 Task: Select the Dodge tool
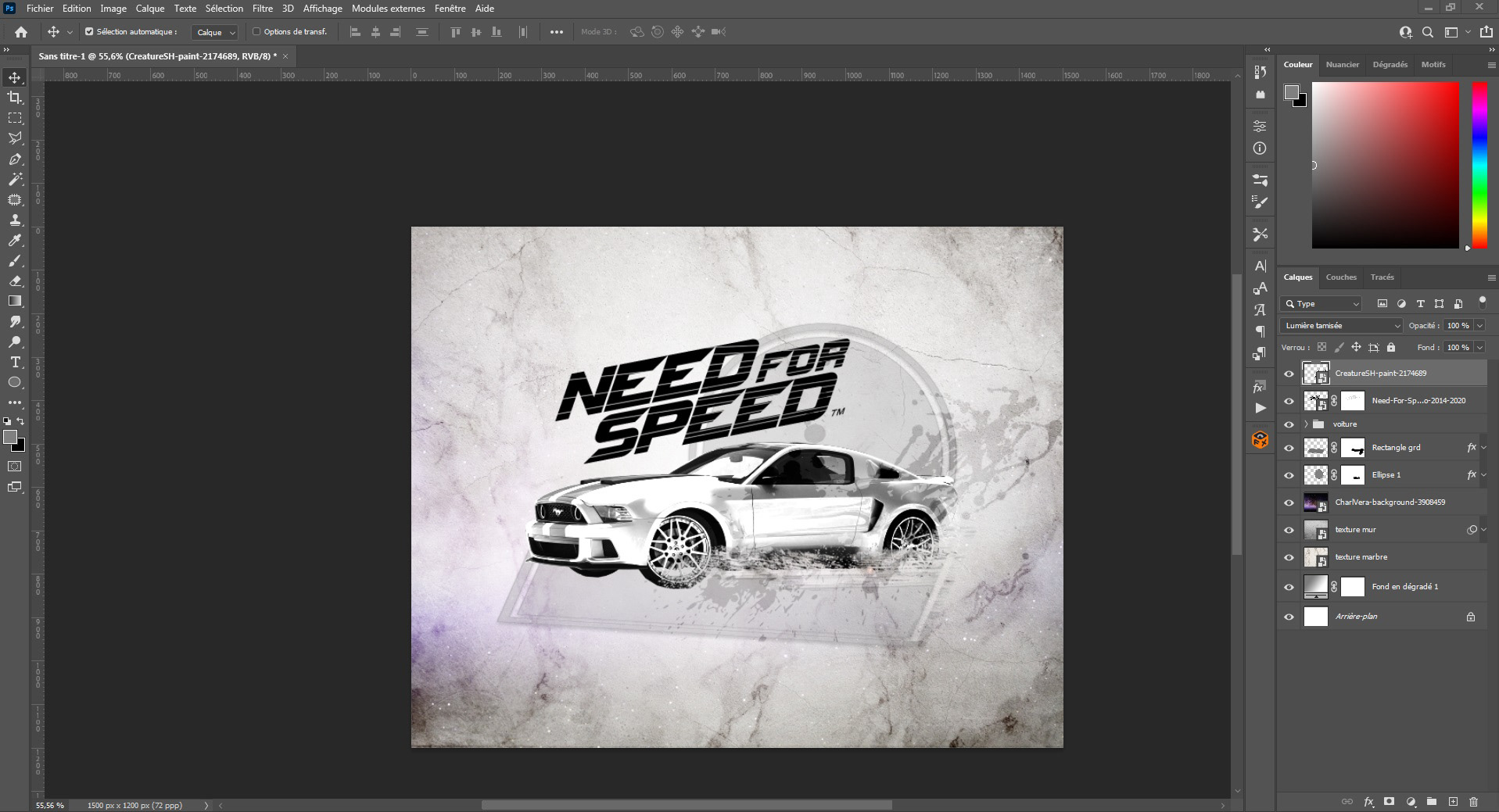(15, 342)
